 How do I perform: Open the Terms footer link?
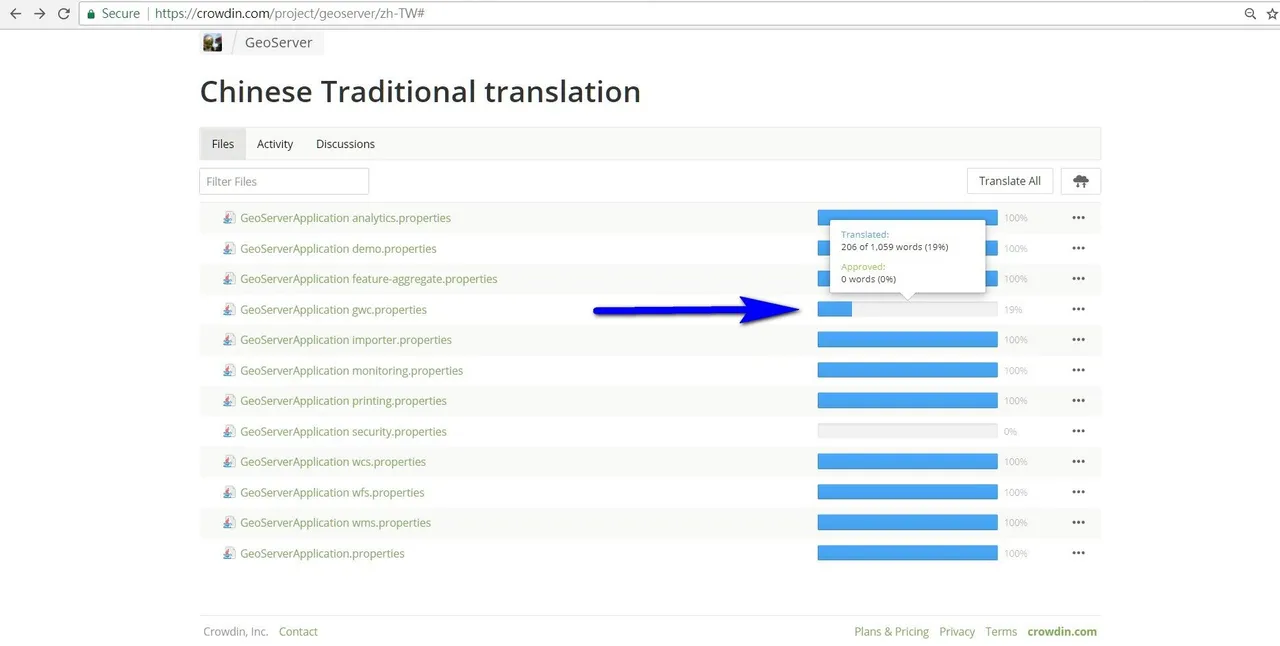1001,632
